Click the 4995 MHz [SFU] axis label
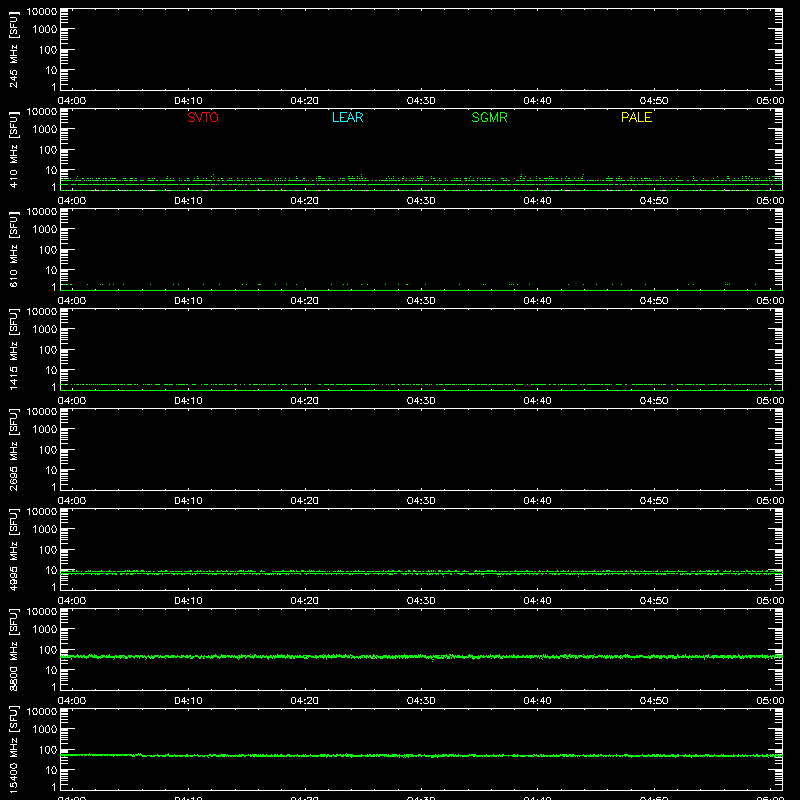Screen dimensions: 800x800 (x=13, y=549)
